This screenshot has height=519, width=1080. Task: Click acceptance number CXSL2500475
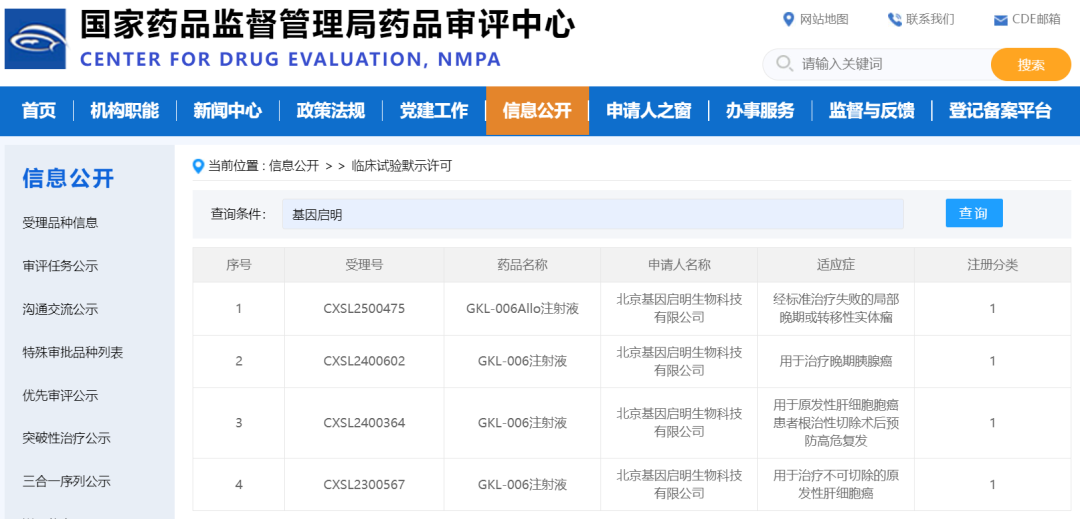[364, 309]
